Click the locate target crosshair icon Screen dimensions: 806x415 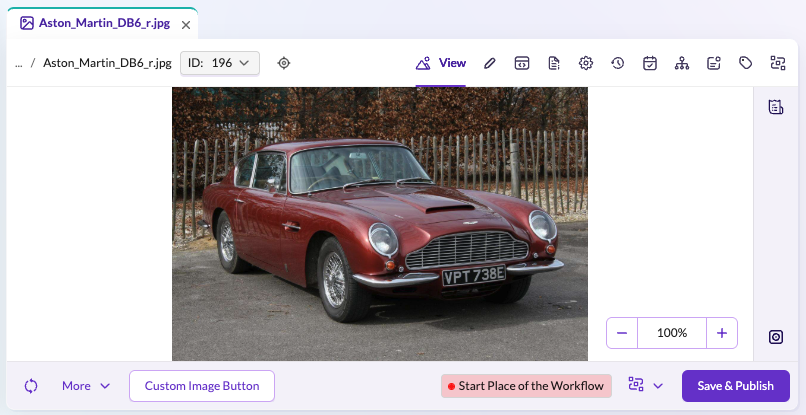click(284, 63)
